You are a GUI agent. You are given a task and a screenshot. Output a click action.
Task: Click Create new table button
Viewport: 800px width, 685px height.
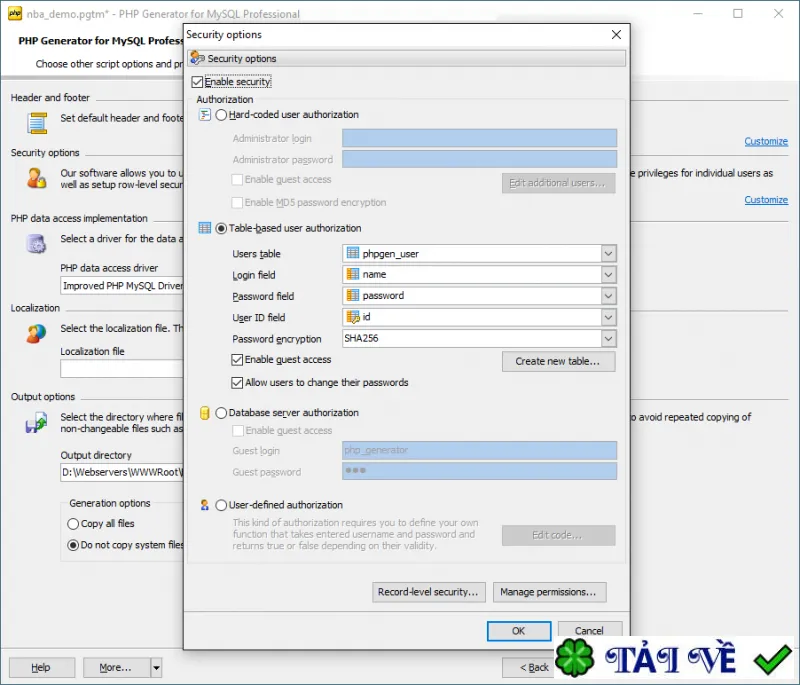558,361
